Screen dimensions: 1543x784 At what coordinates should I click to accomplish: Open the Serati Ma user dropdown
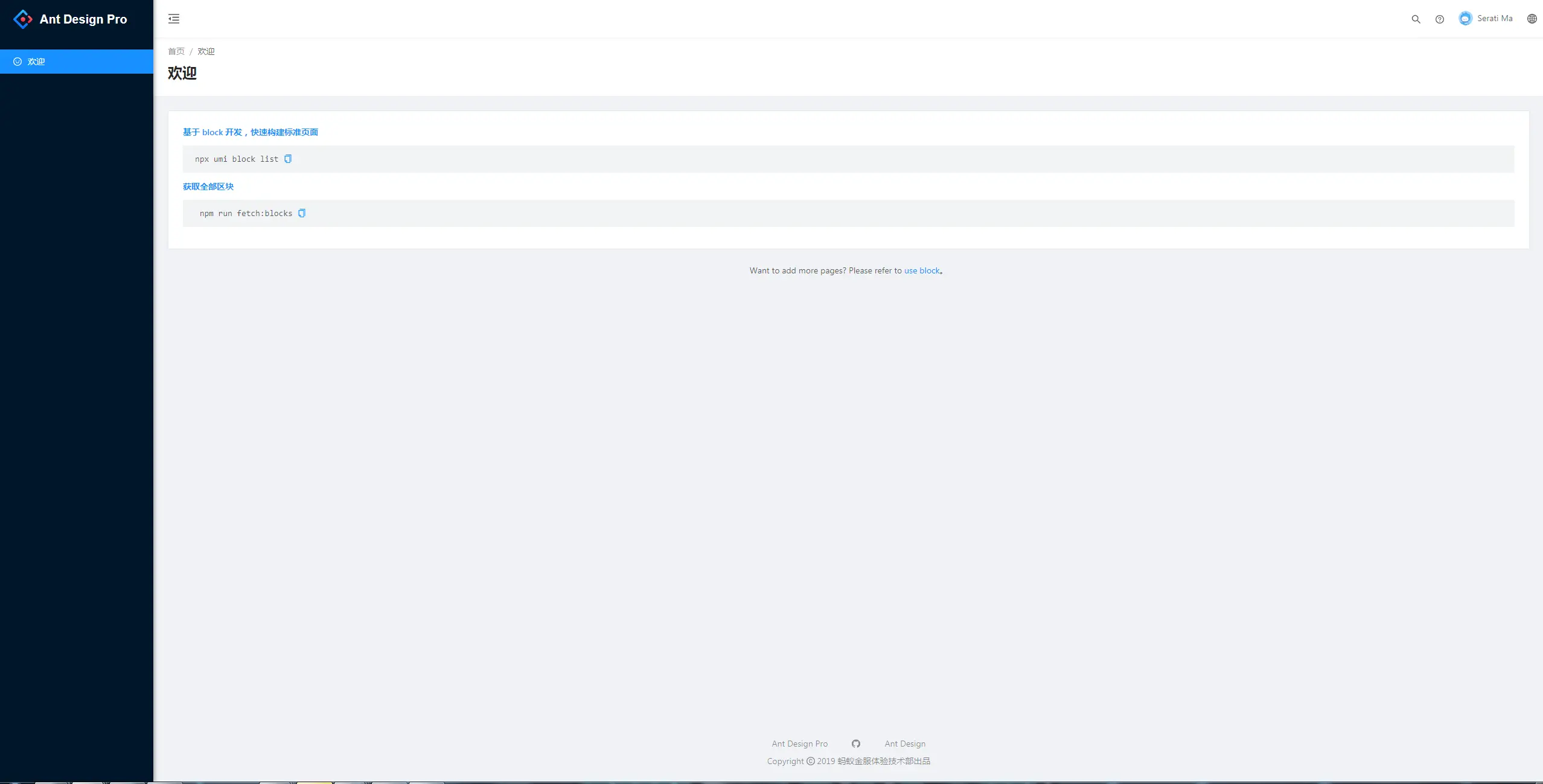coord(1494,19)
